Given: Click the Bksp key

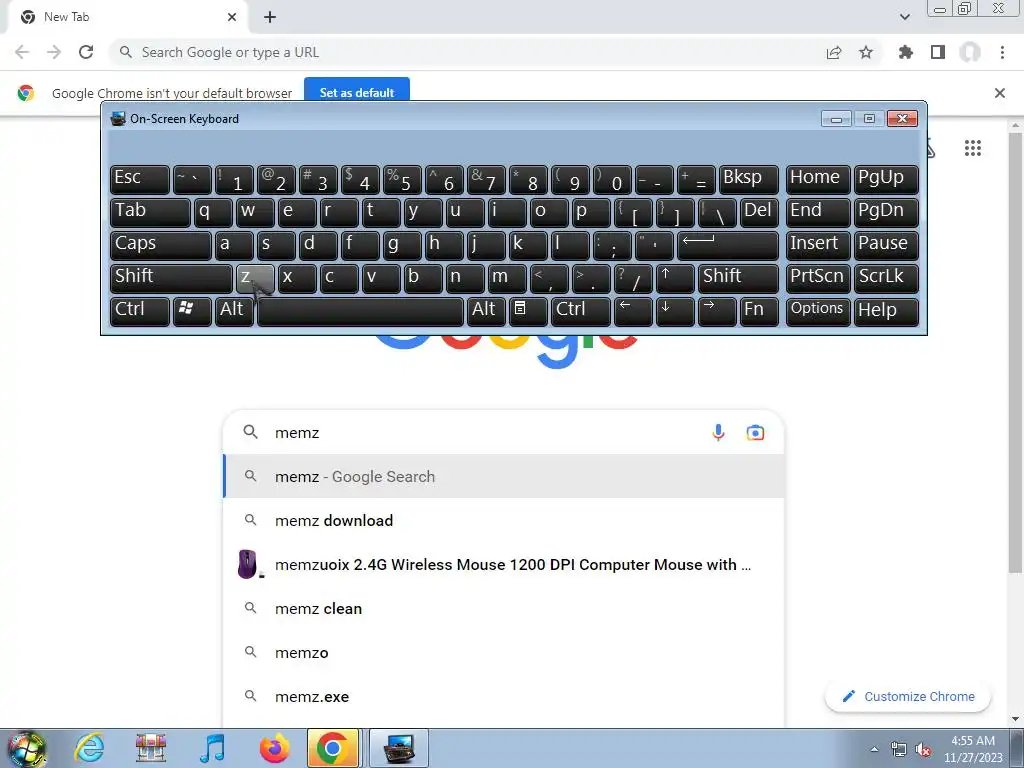Looking at the screenshot, I should [x=748, y=179].
